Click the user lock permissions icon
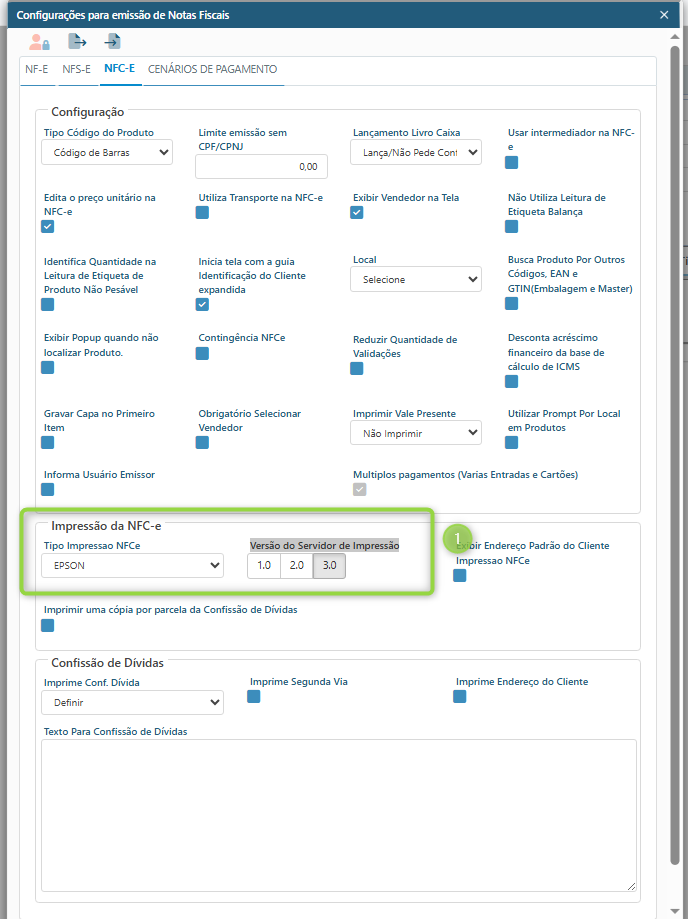 [39, 42]
